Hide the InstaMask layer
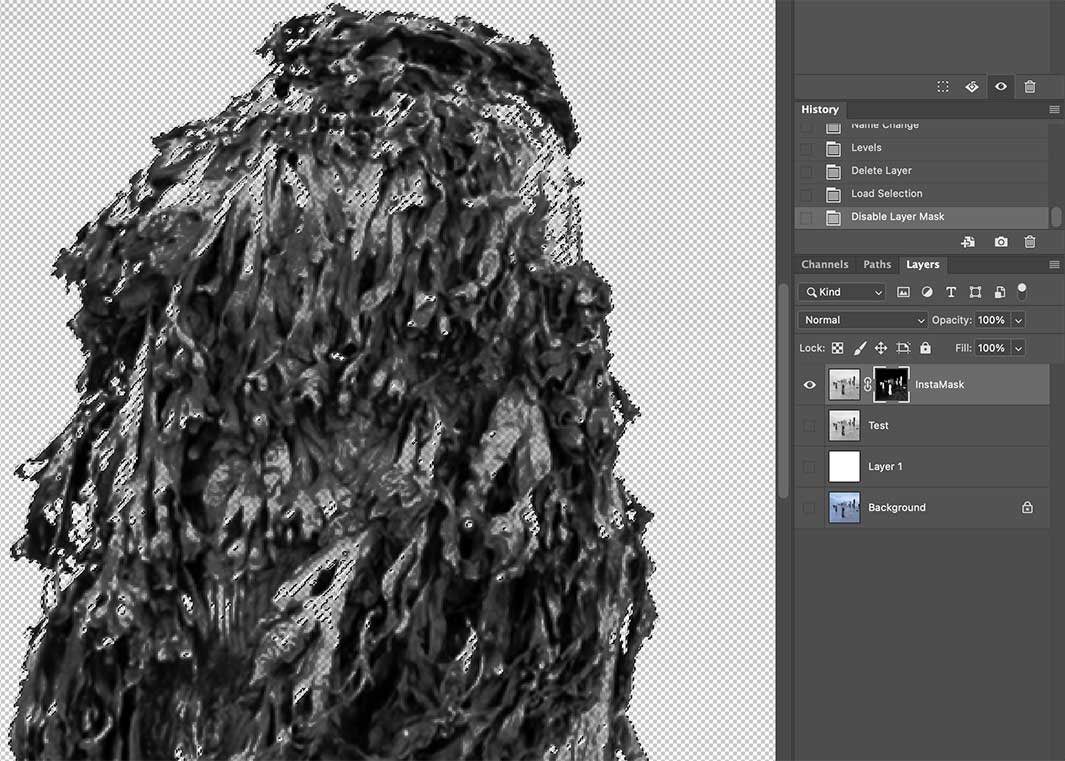The width and height of the screenshot is (1065, 761). [x=810, y=385]
